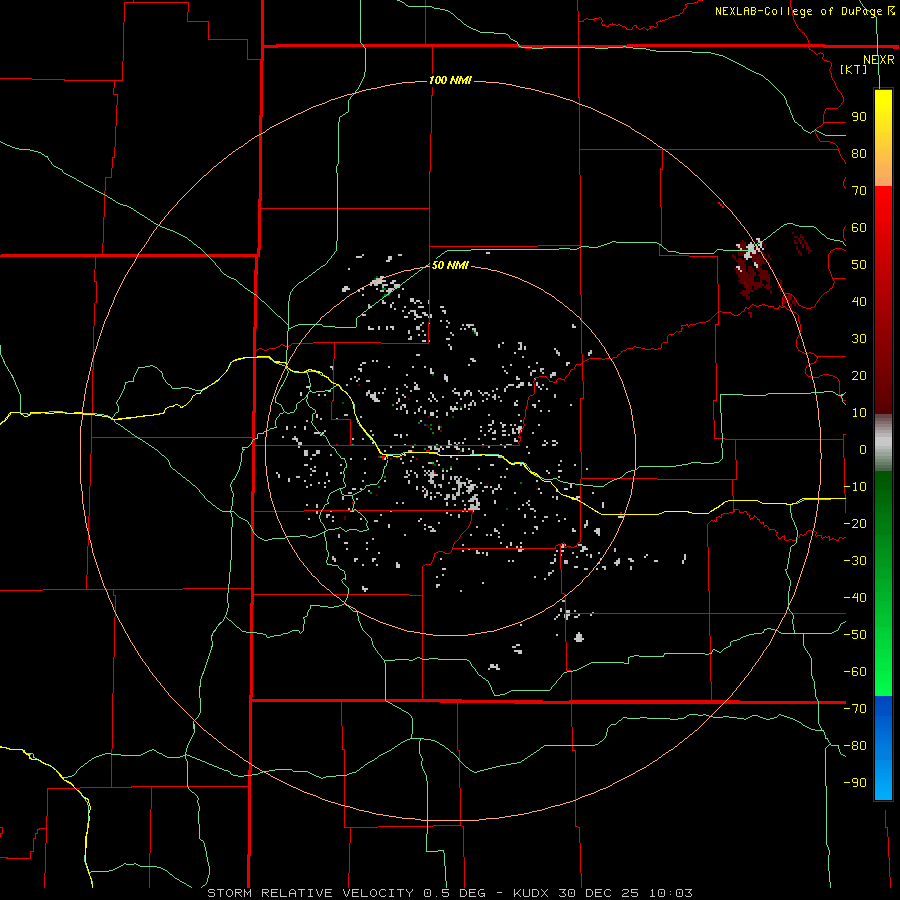Click the [KT] units label

point(854,69)
